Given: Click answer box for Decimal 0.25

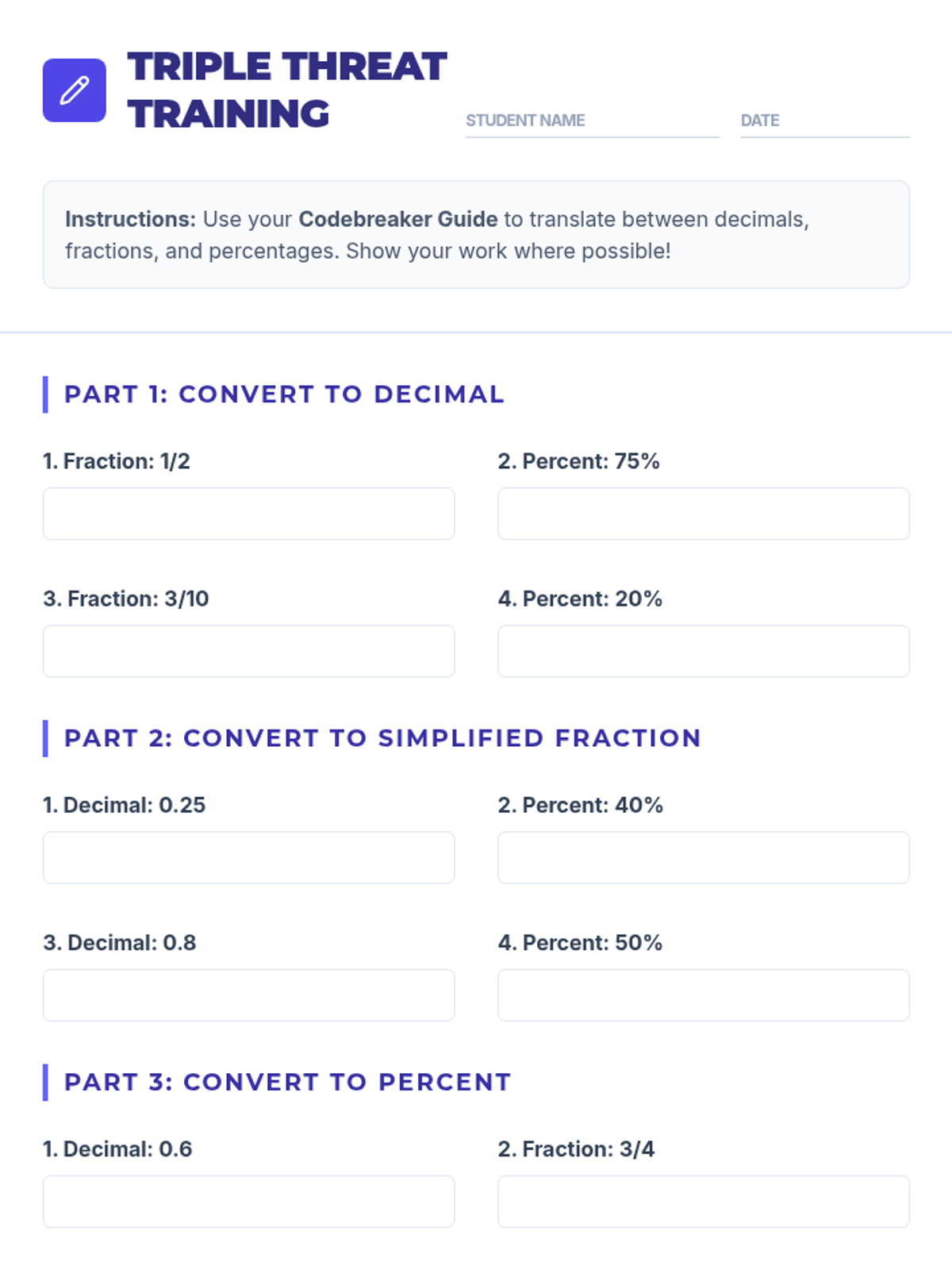Looking at the screenshot, I should 248,857.
